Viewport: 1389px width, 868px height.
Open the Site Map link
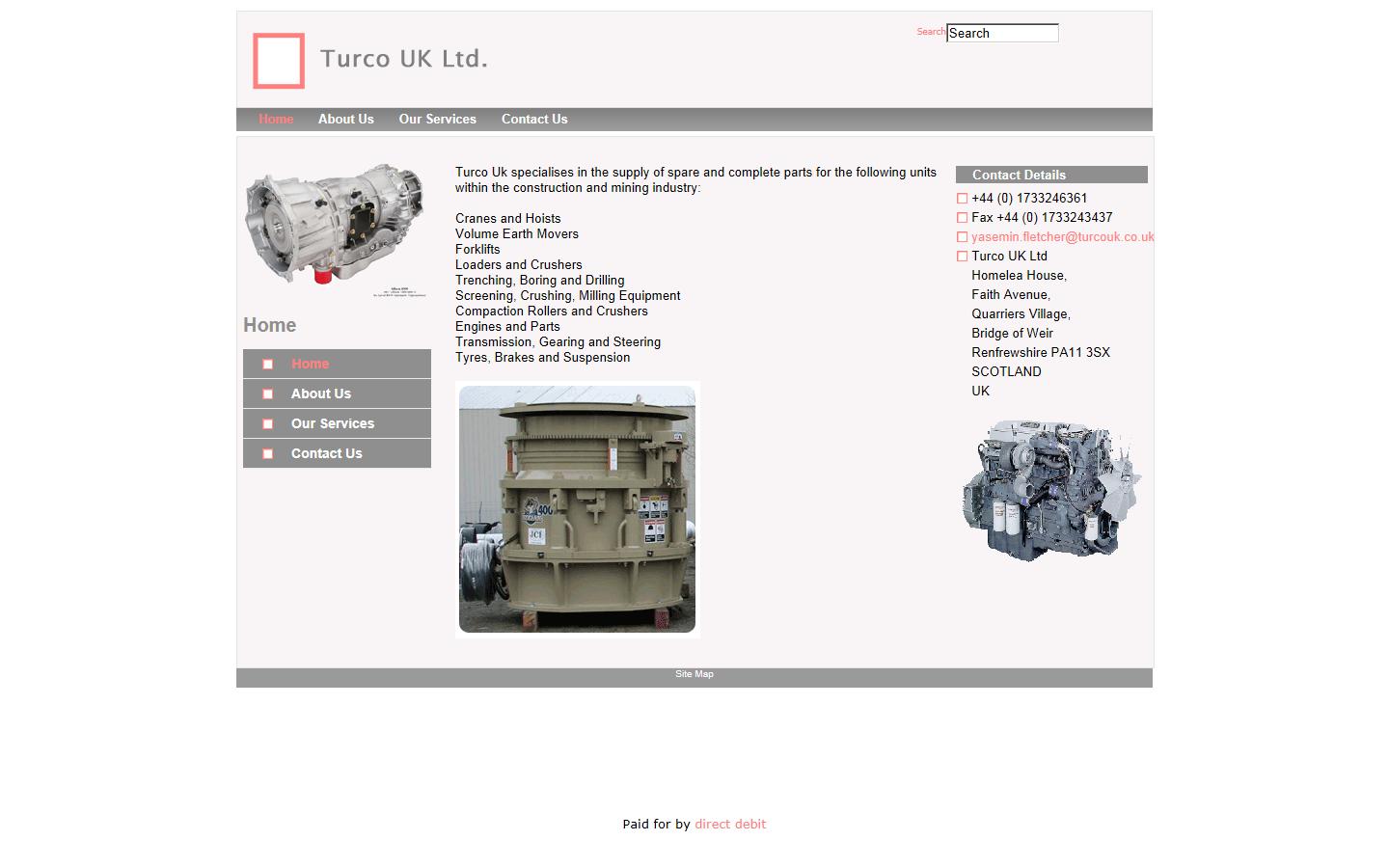[694, 673]
